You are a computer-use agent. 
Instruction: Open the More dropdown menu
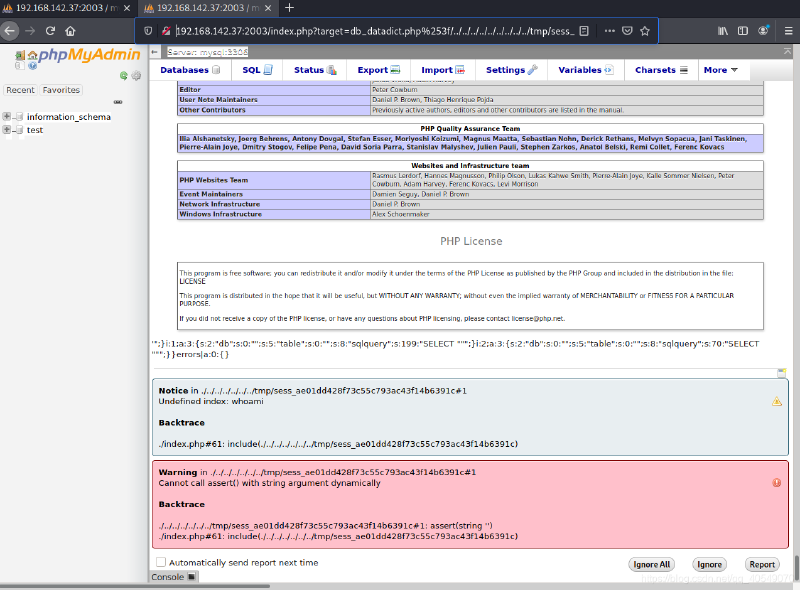[x=720, y=70]
